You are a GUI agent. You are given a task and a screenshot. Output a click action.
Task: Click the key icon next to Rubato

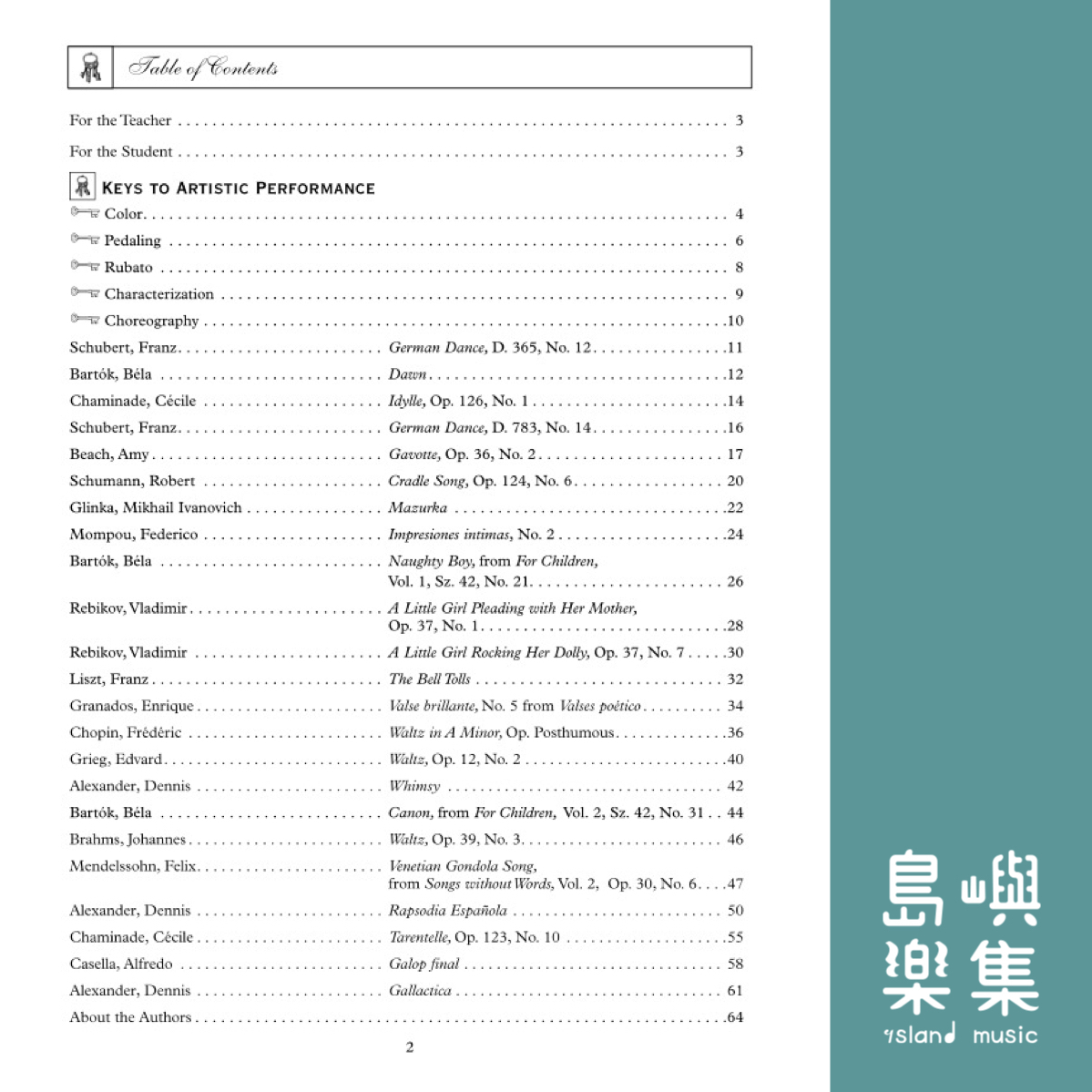[x=85, y=266]
